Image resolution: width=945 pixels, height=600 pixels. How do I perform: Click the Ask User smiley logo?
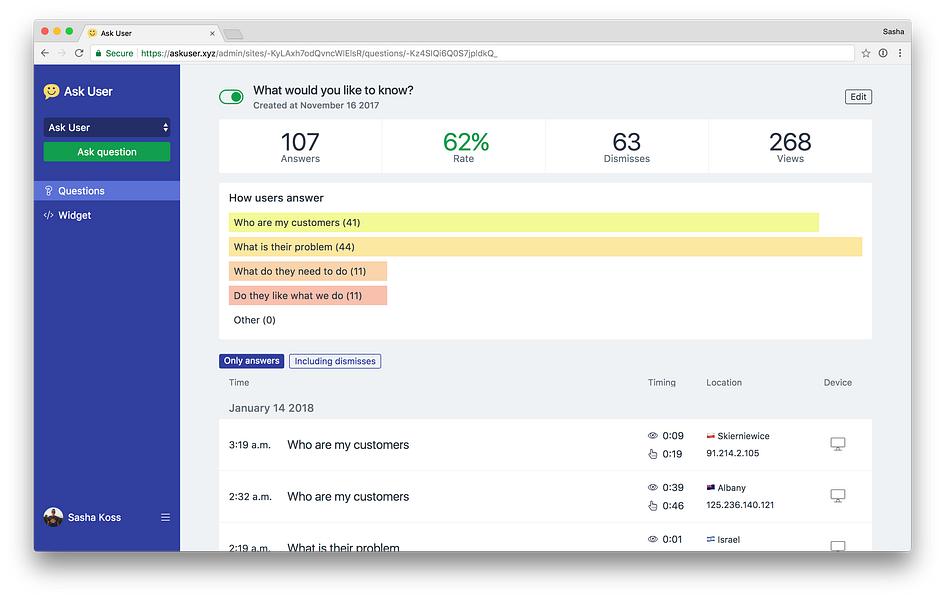click(51, 91)
